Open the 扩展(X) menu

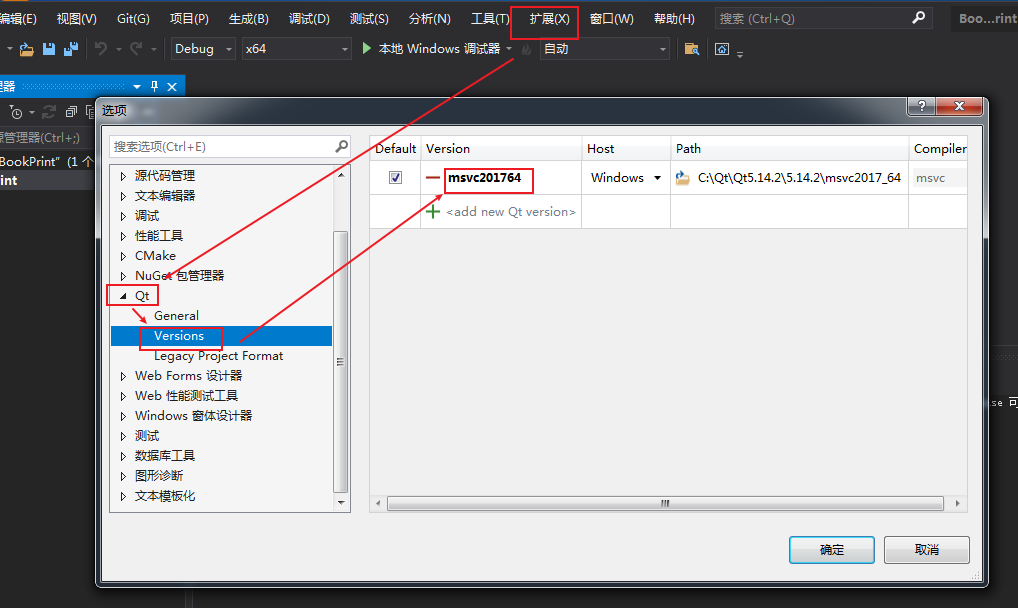coord(549,19)
